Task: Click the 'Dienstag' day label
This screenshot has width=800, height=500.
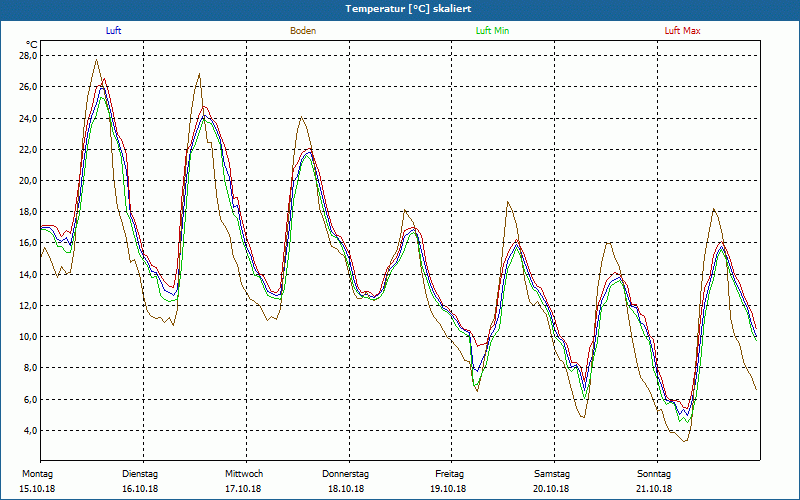Action: click(x=140, y=474)
